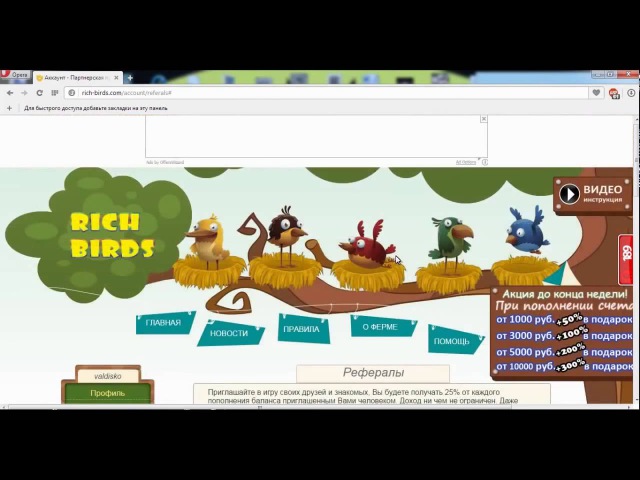
Task: Open the Ad Options link
Action: point(466,162)
